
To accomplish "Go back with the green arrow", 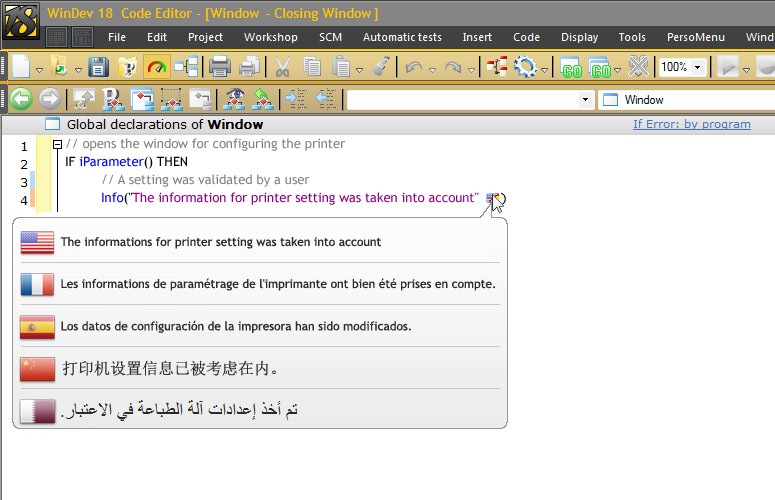I will pos(21,99).
